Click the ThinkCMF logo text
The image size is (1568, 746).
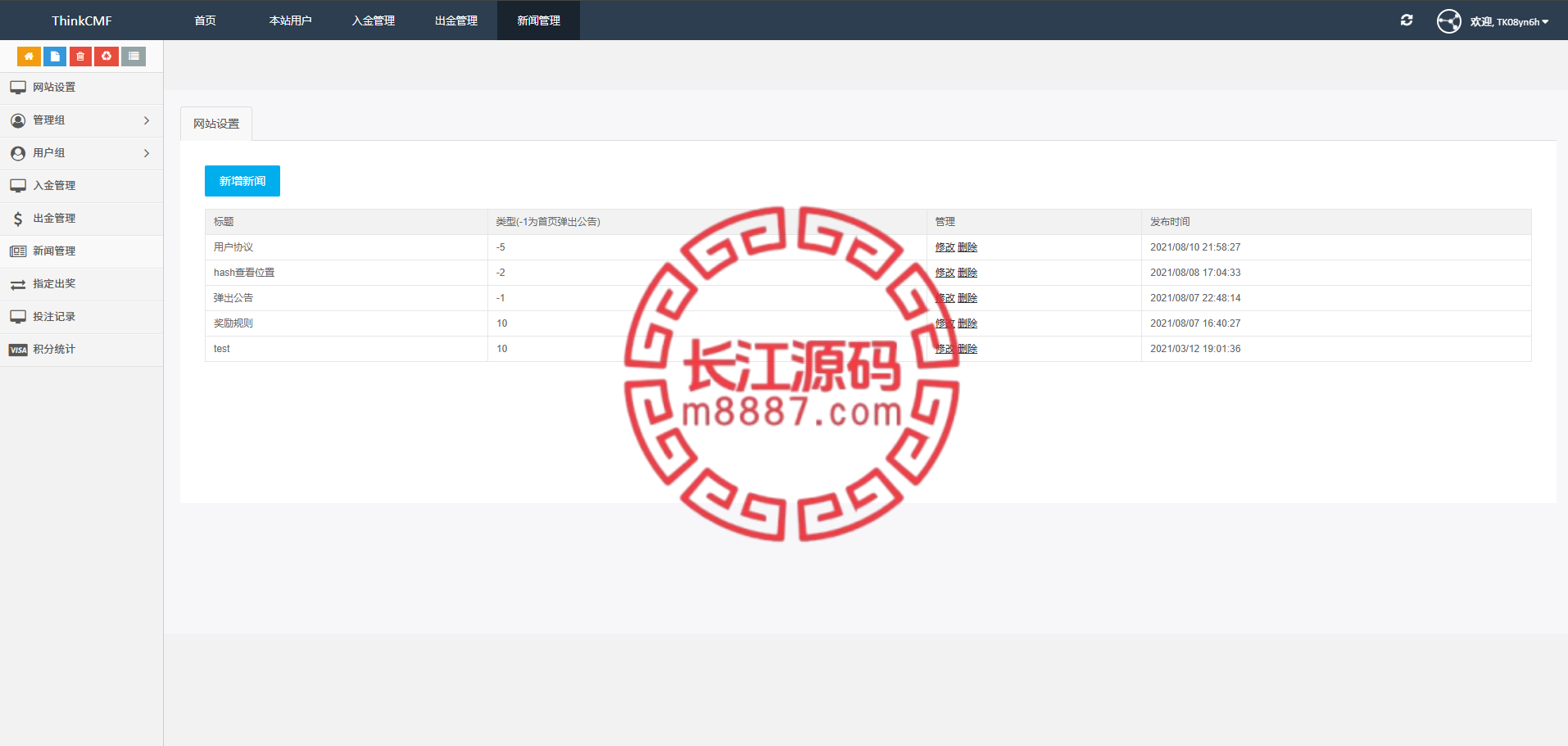tap(82, 20)
